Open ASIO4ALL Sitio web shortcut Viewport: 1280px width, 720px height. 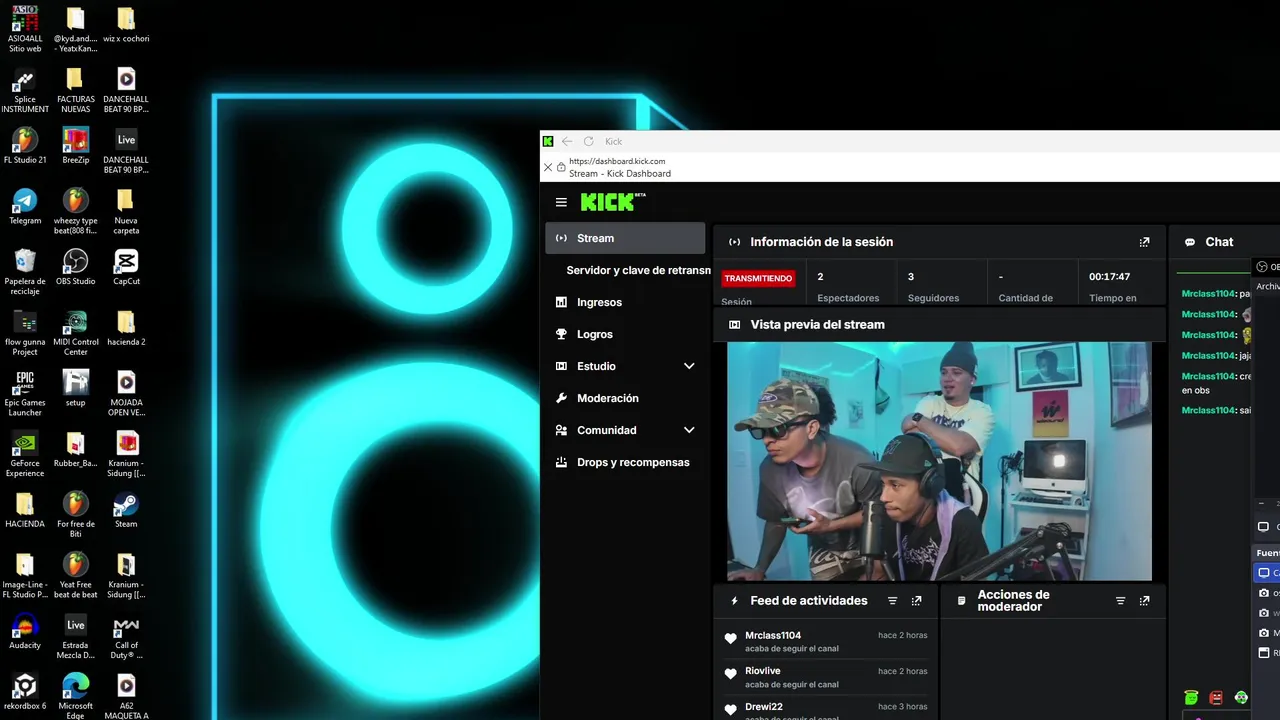click(25, 29)
